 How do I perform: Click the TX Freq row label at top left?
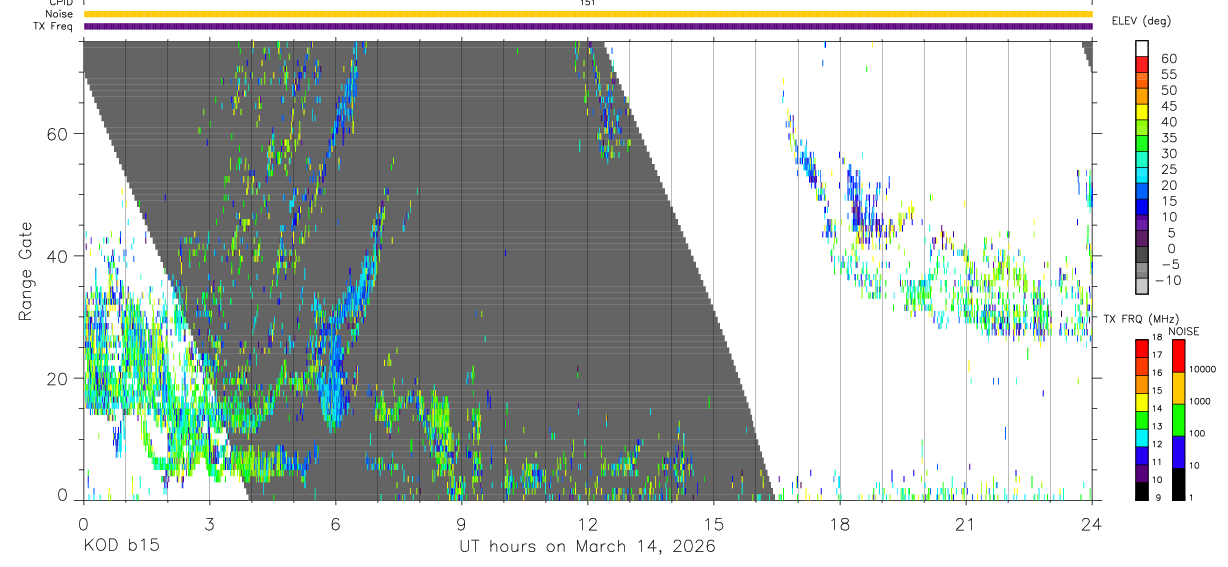click(53, 26)
